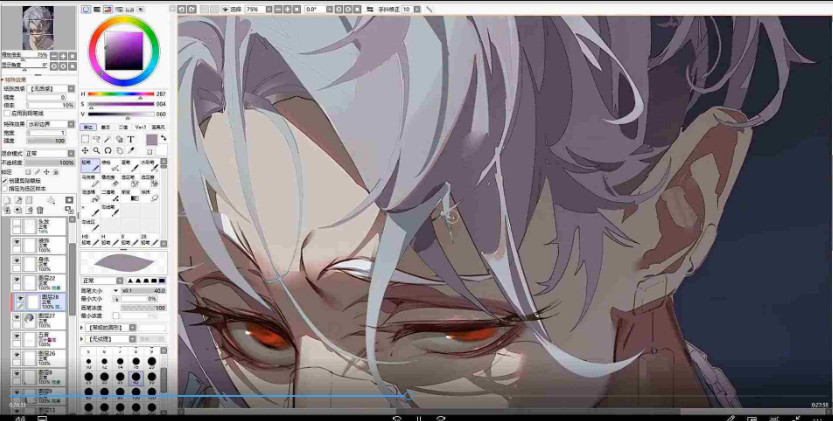Screen dimensions: 833x421
Task: Select the lasso selection tool
Action: [x=96, y=139]
